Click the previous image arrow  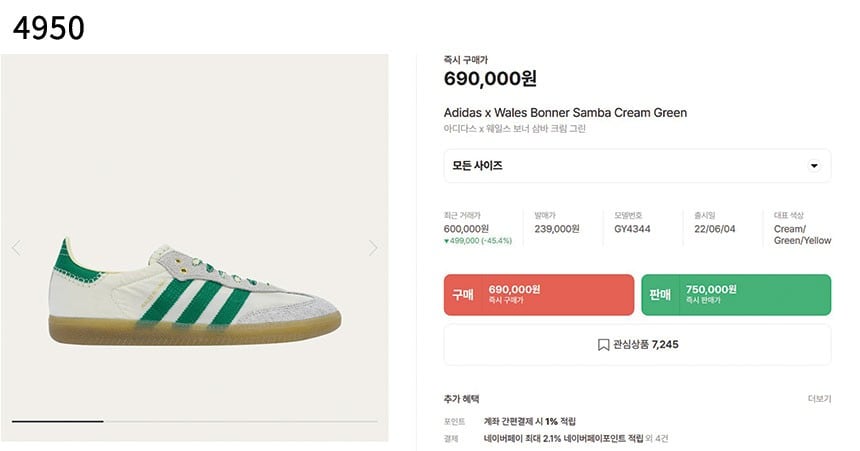click(16, 248)
